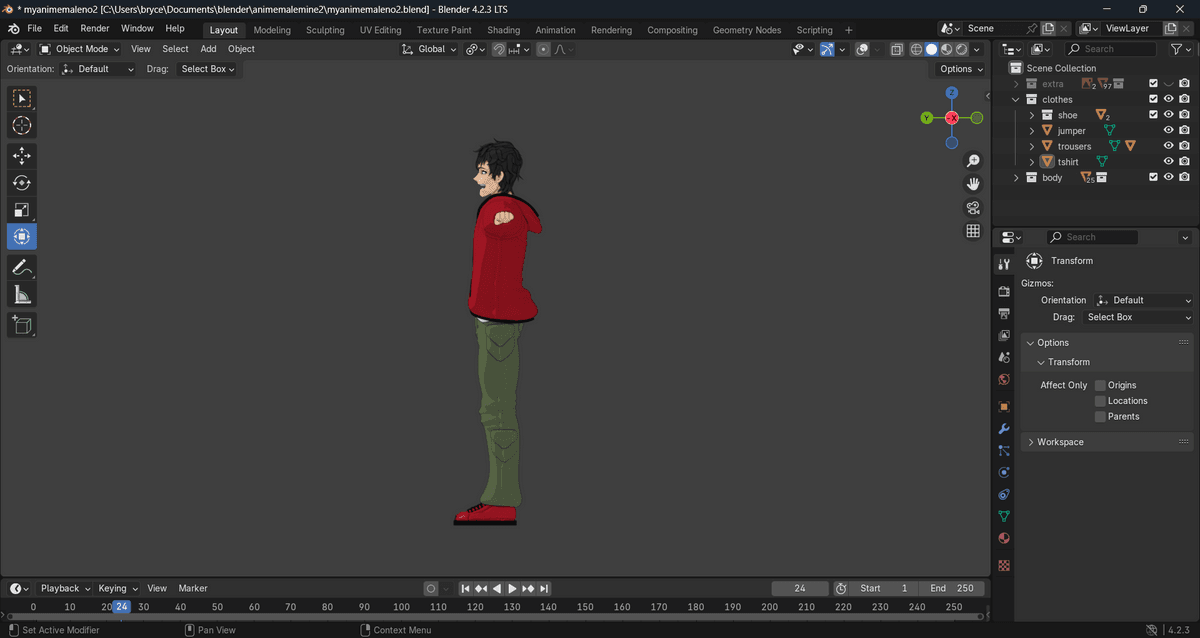Screen dimensions: 1200x638
Task: Select the Rotate tool
Action: coord(22,183)
